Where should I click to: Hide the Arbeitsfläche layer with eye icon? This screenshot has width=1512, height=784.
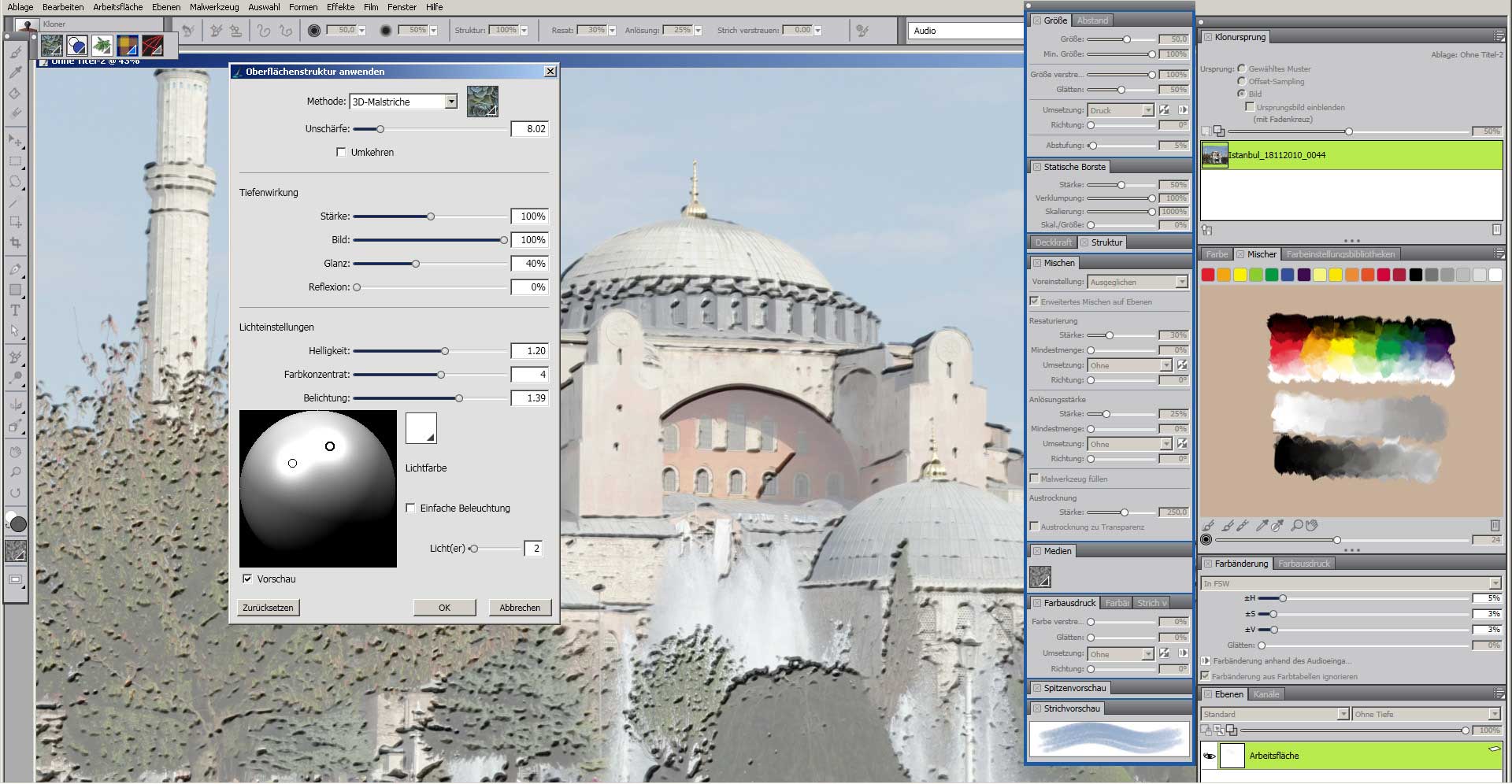[x=1210, y=756]
